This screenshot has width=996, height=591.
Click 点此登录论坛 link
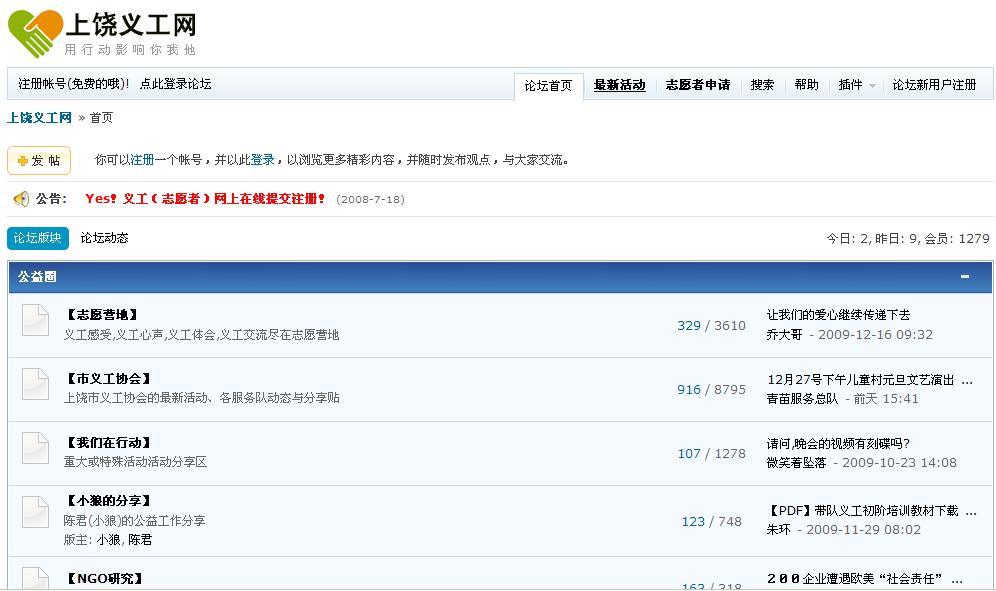click(175, 84)
